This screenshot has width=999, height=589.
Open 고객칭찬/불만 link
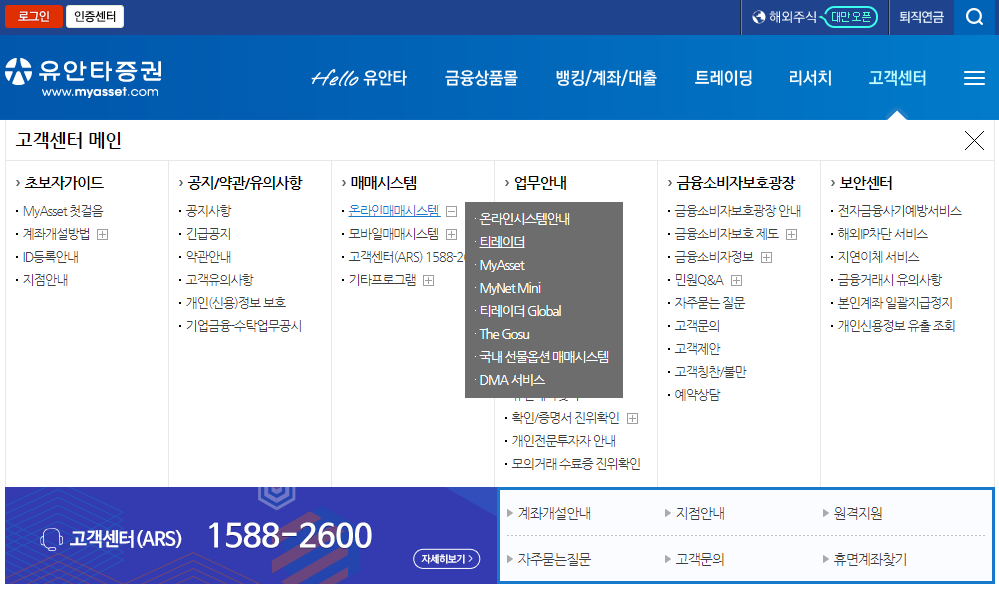tap(710, 372)
